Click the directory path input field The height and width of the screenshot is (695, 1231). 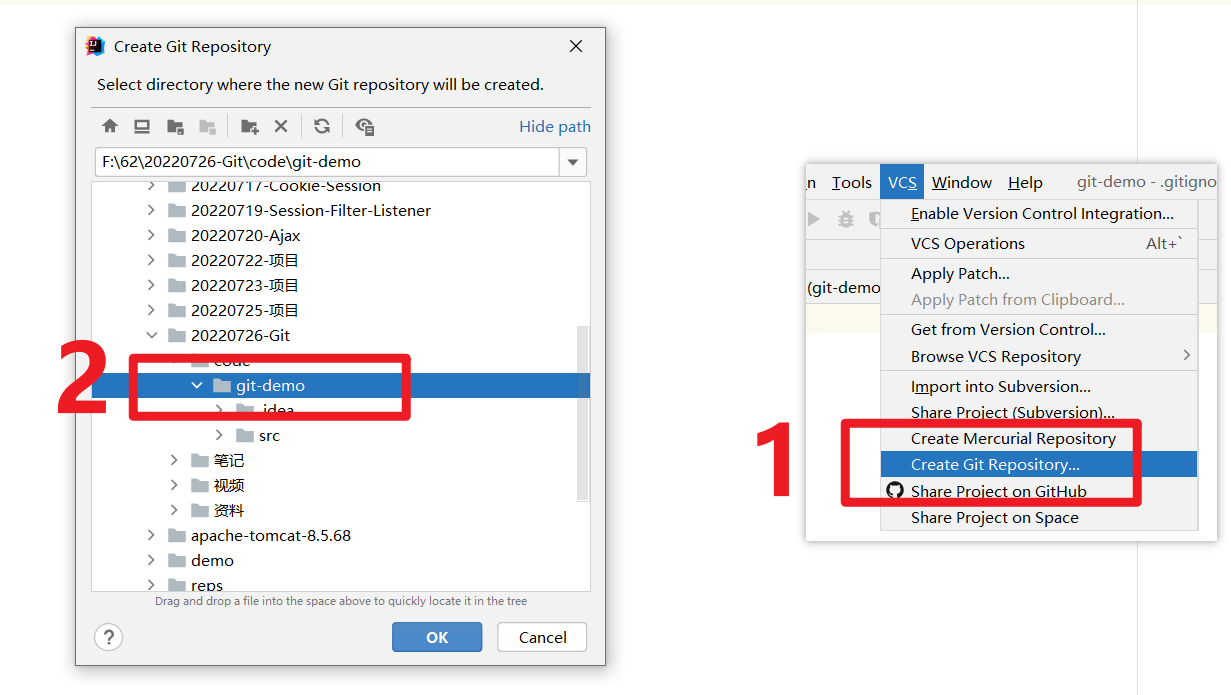click(x=326, y=162)
